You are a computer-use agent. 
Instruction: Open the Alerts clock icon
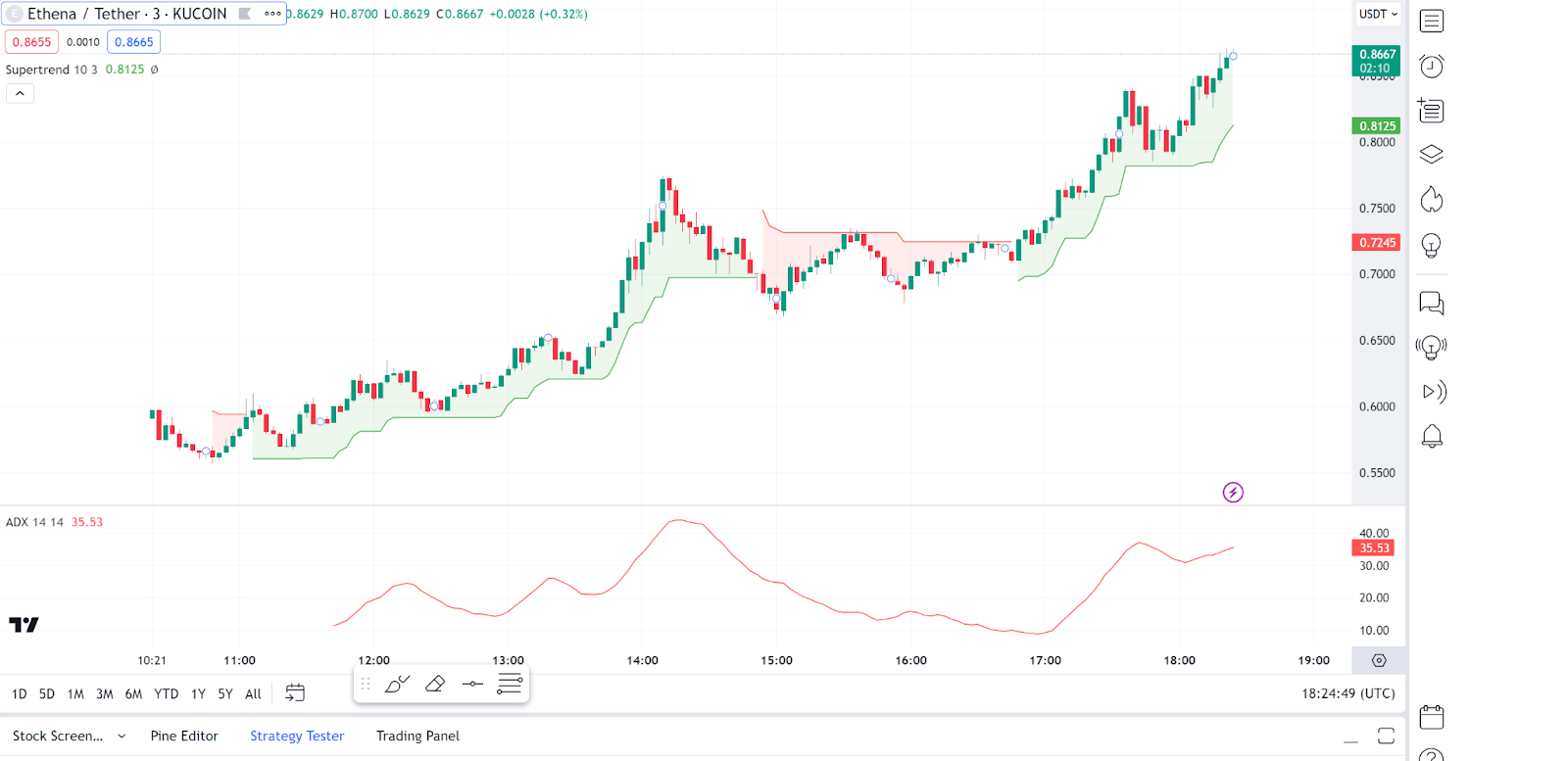(x=1432, y=66)
